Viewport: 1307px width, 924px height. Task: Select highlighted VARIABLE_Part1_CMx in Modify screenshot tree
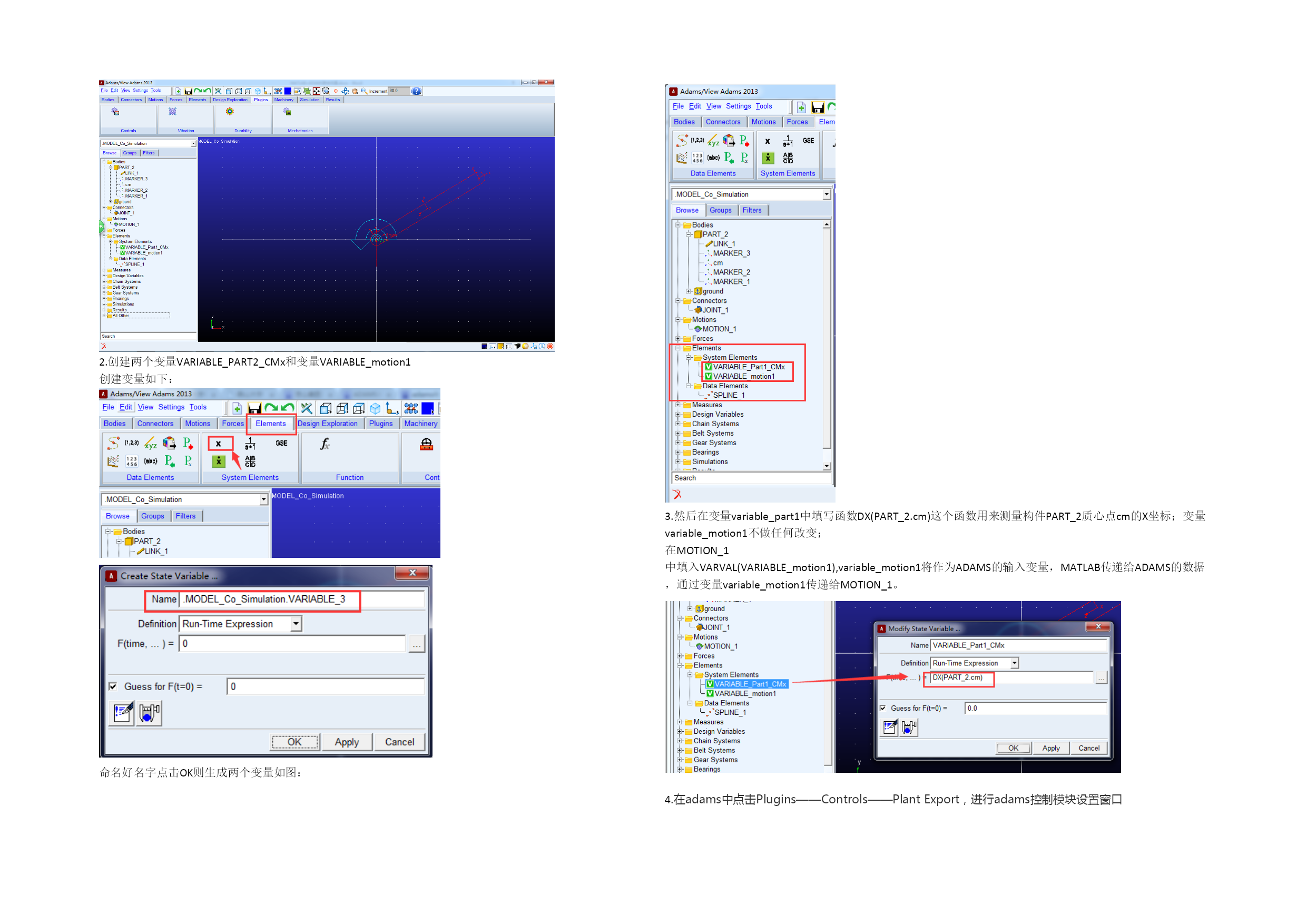coord(750,684)
